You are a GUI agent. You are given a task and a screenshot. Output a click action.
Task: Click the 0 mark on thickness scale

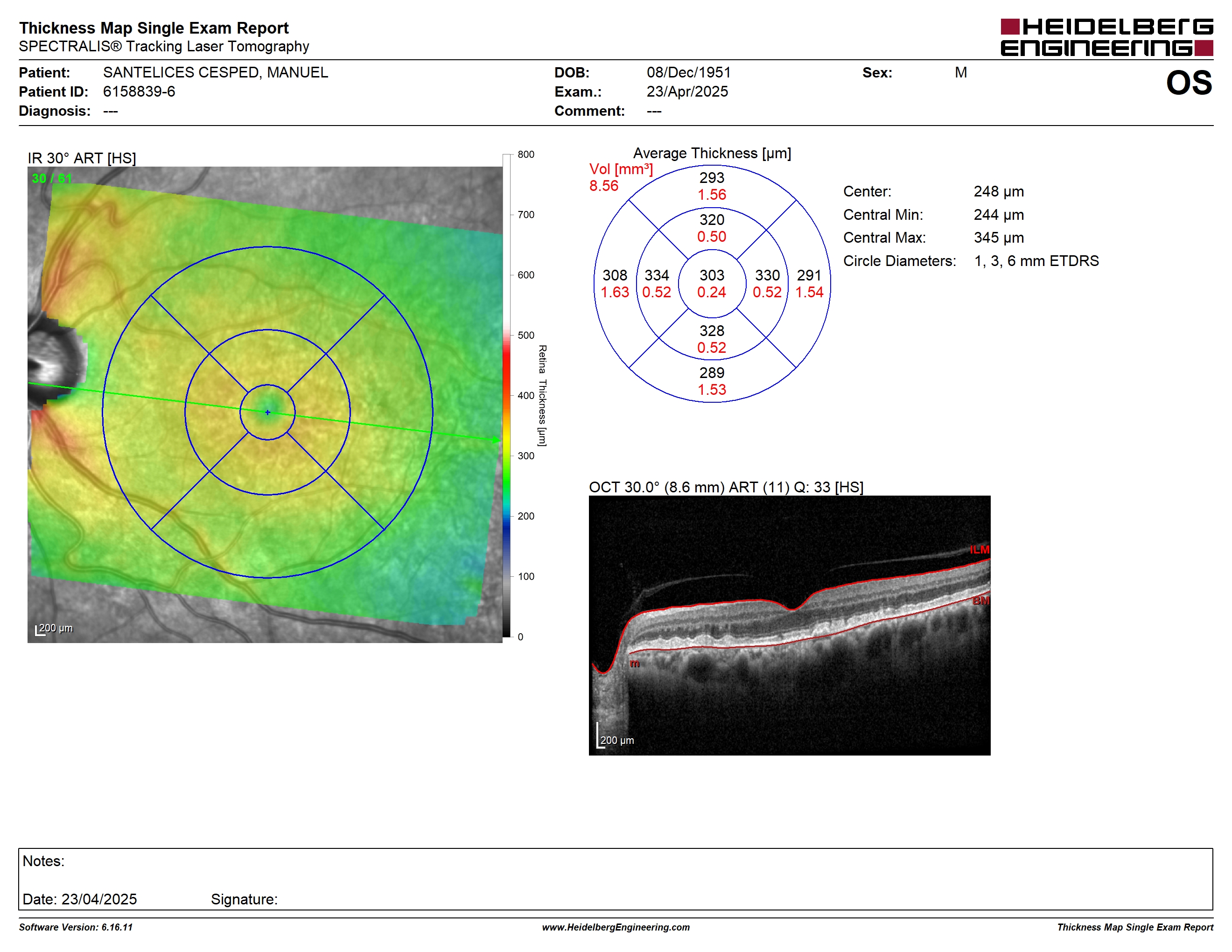(x=520, y=637)
